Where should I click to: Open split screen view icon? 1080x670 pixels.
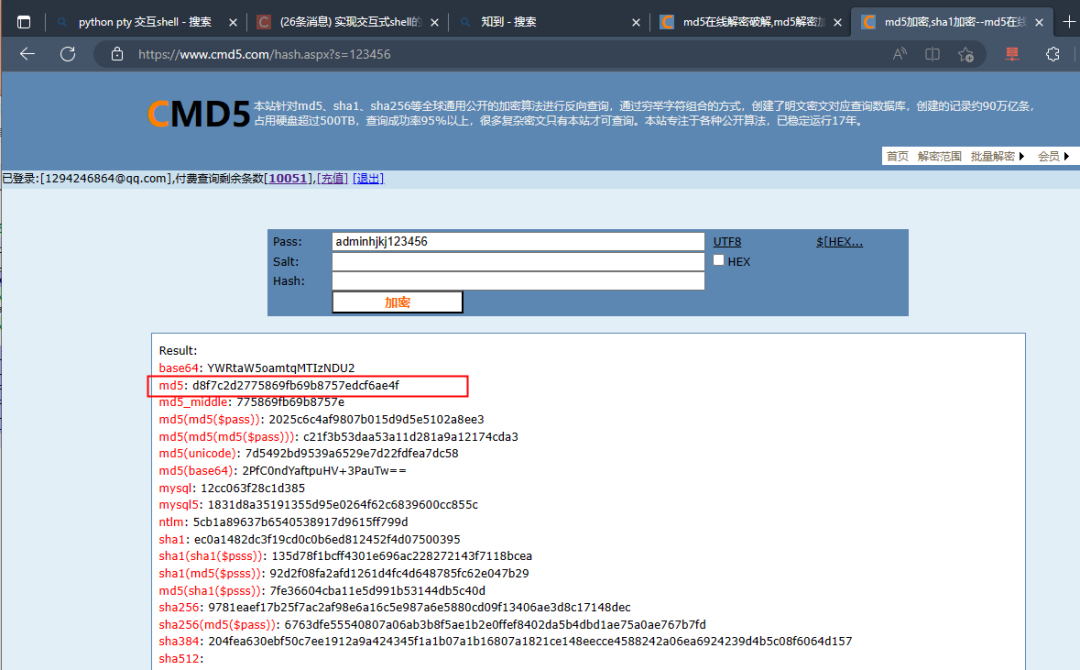pyautogui.click(x=932, y=54)
